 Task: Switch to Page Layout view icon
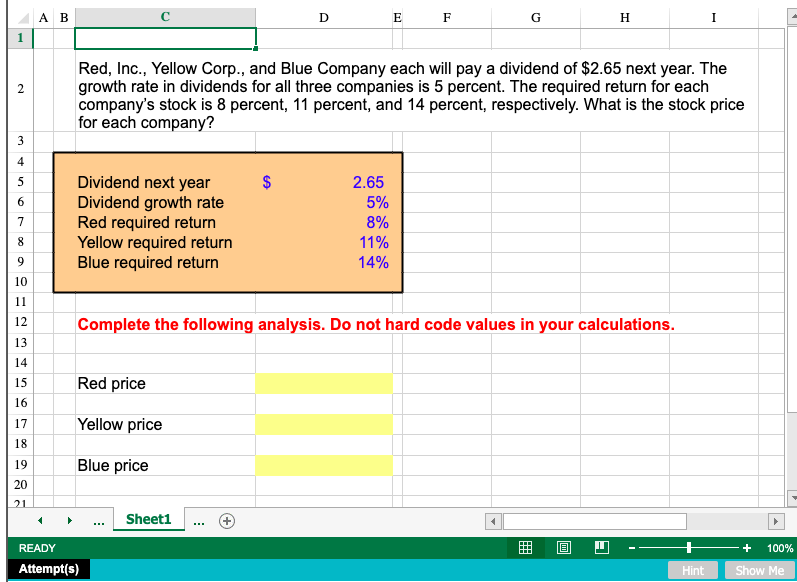[x=563, y=547]
